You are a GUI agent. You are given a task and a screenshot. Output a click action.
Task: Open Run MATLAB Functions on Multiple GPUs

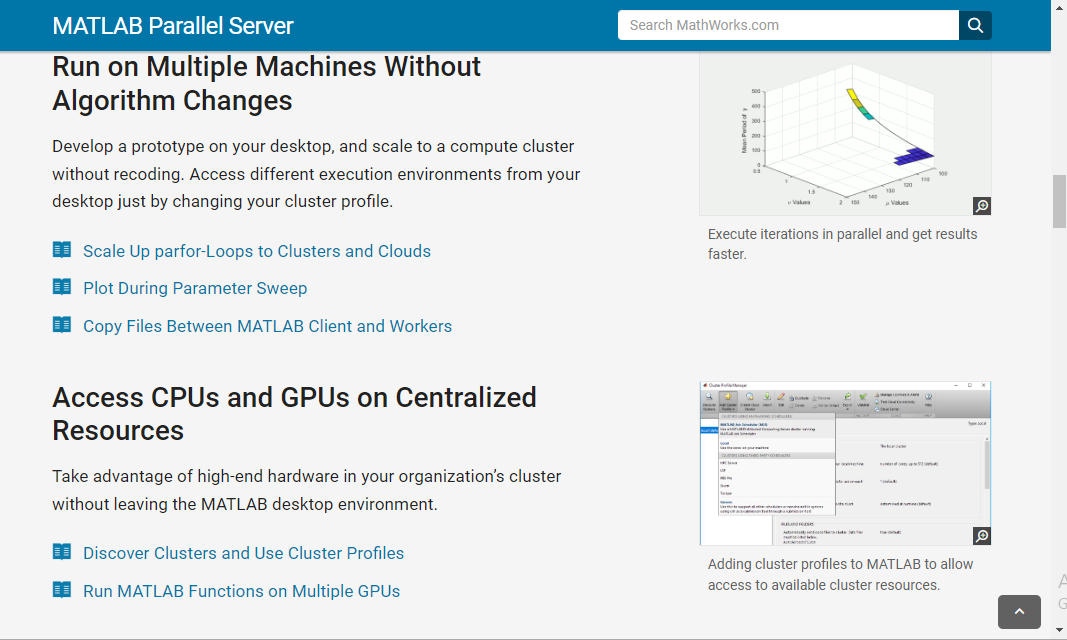(242, 591)
